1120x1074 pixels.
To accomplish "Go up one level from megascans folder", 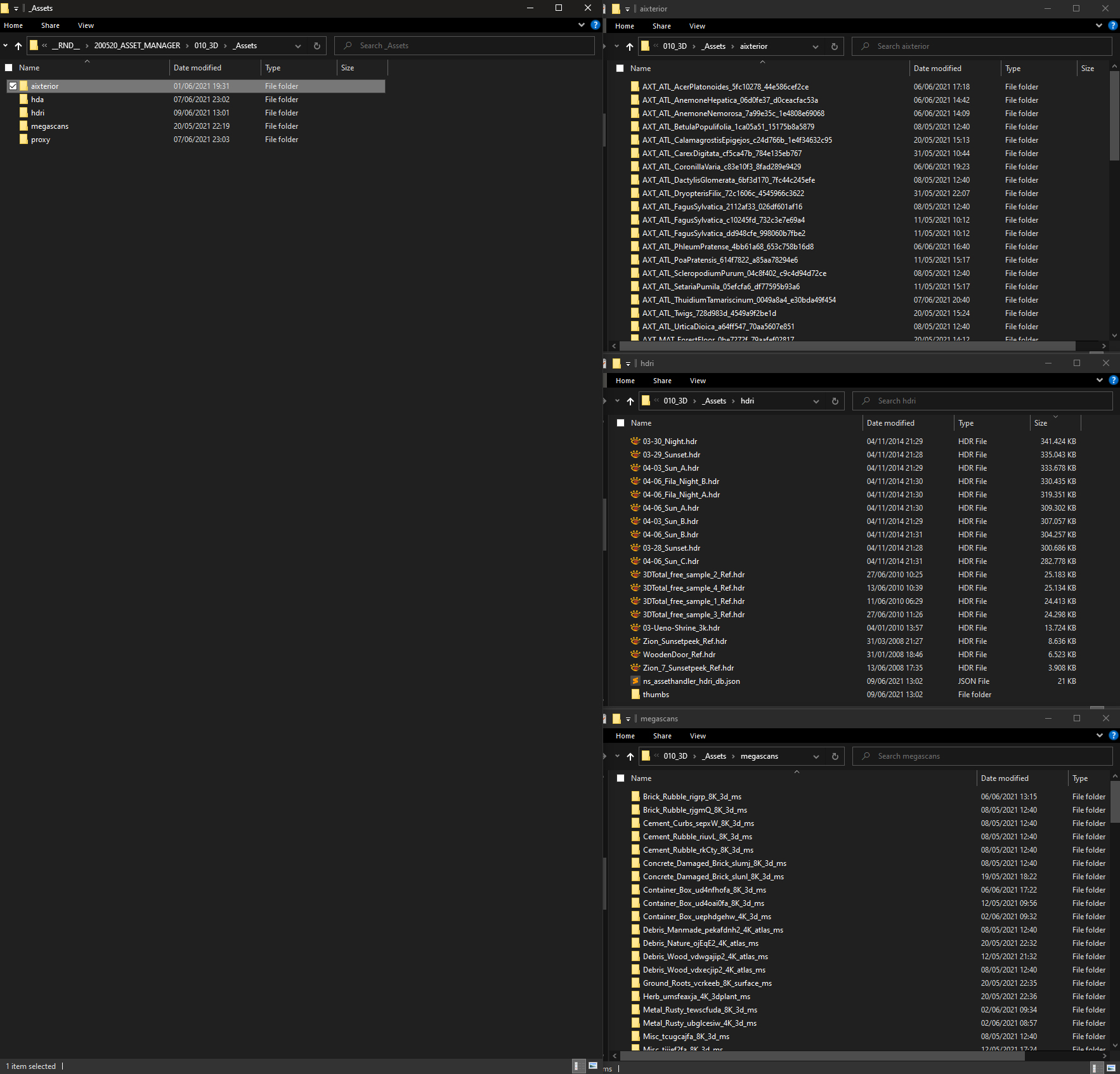I will pos(630,756).
